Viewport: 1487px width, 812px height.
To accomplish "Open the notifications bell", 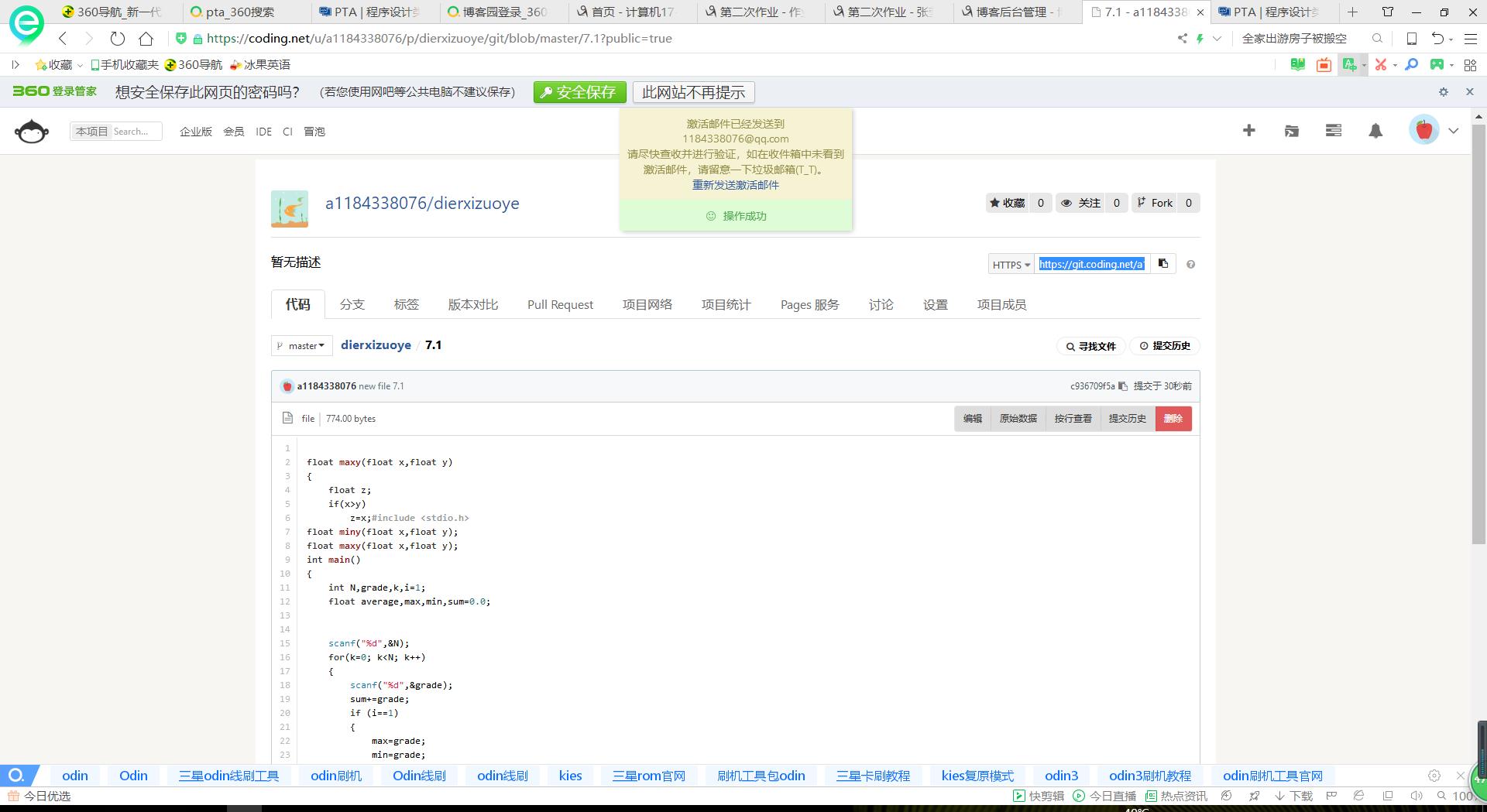I will pyautogui.click(x=1375, y=131).
